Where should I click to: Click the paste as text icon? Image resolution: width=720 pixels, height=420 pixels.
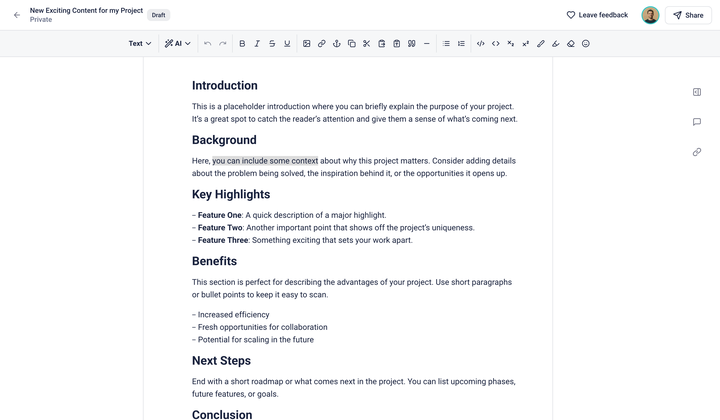[397, 44]
